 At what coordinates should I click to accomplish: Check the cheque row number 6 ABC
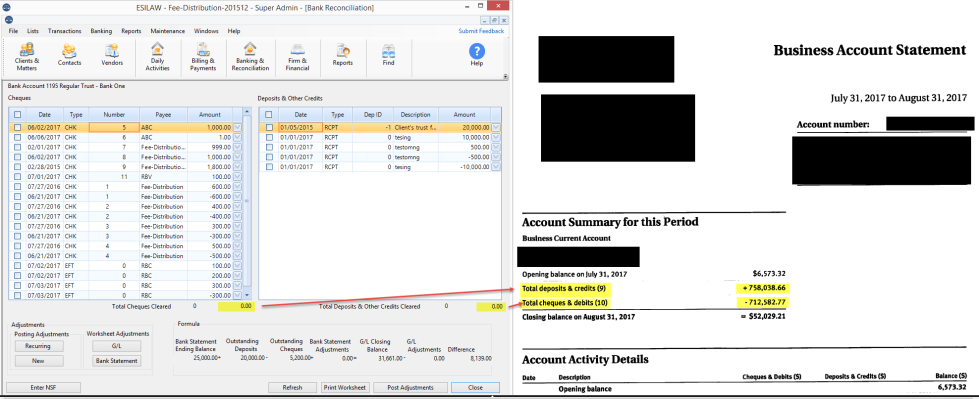click(17, 137)
